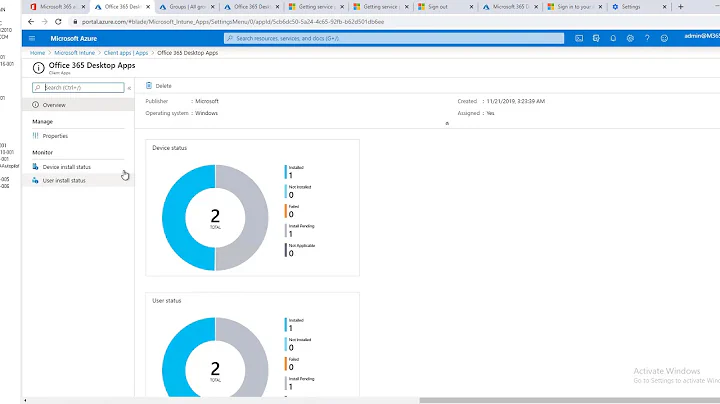Viewport: 720px width, 404px height.
Task: Click the Overview info icon in sidebar
Action: pyautogui.click(x=35, y=105)
